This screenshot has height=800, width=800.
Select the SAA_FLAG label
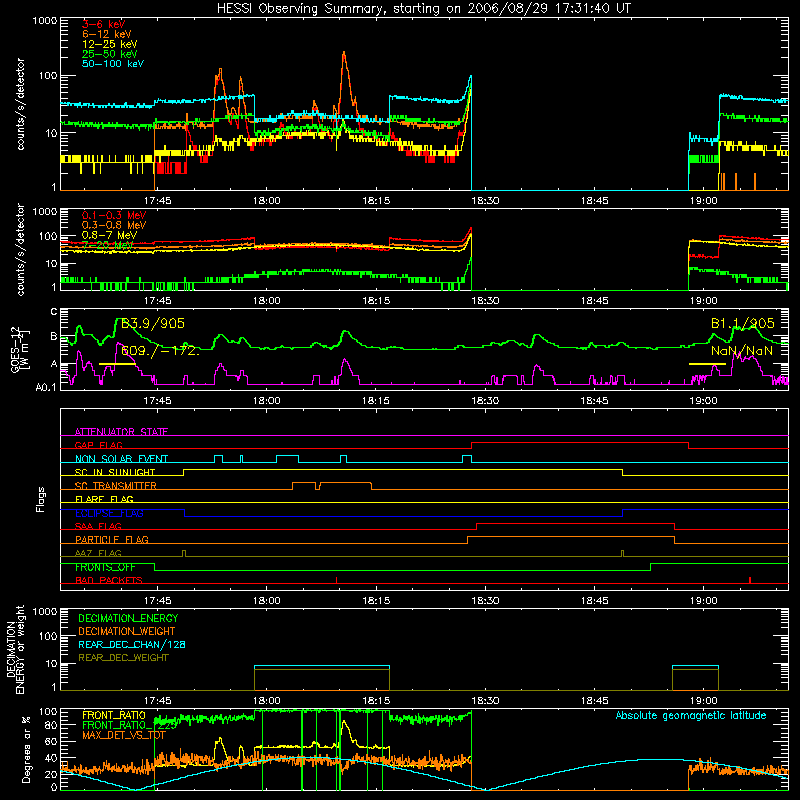pos(98,526)
